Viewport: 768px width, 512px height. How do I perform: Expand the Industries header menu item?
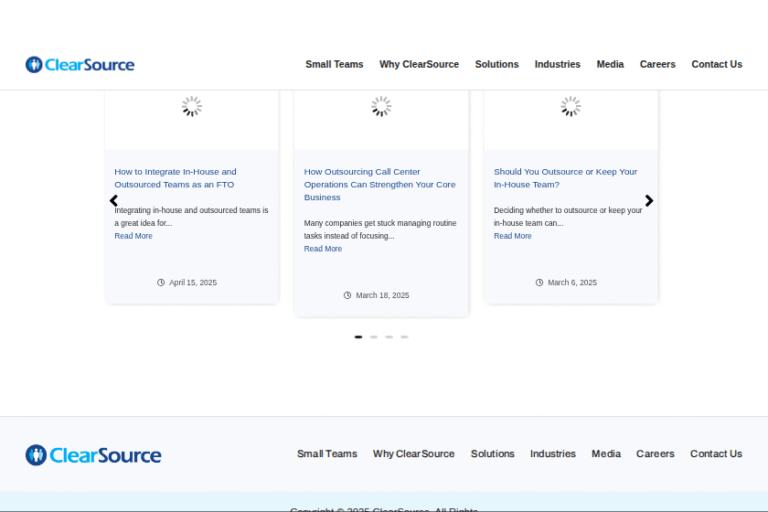coord(557,64)
